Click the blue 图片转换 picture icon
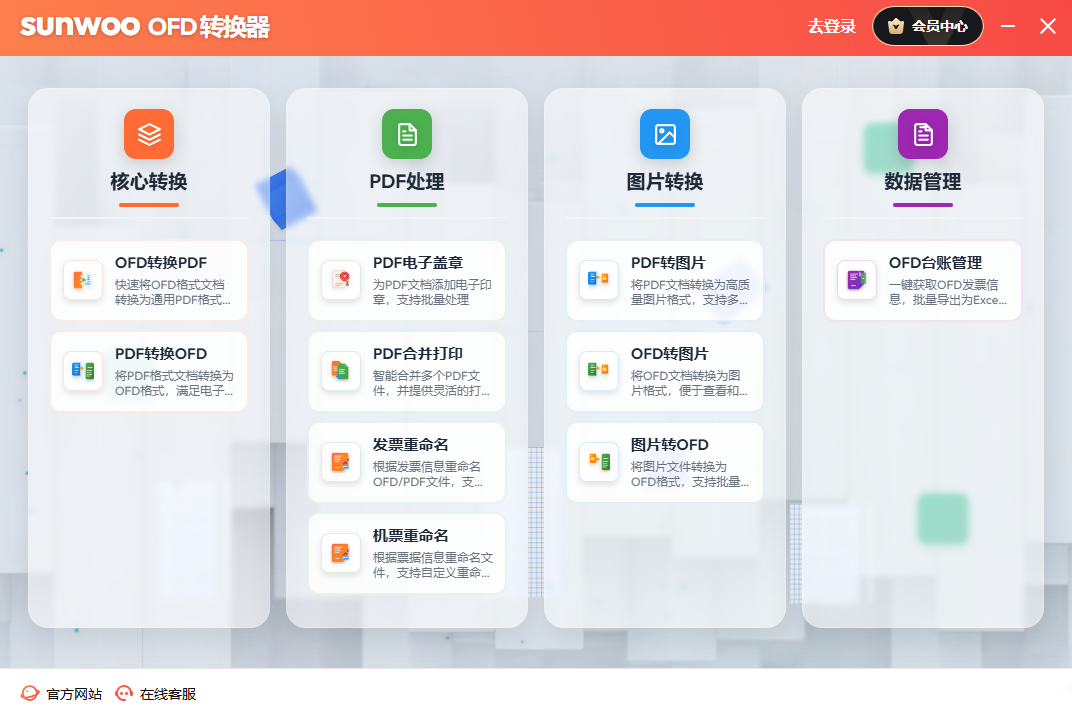Image resolution: width=1072 pixels, height=713 pixels. pos(665,134)
